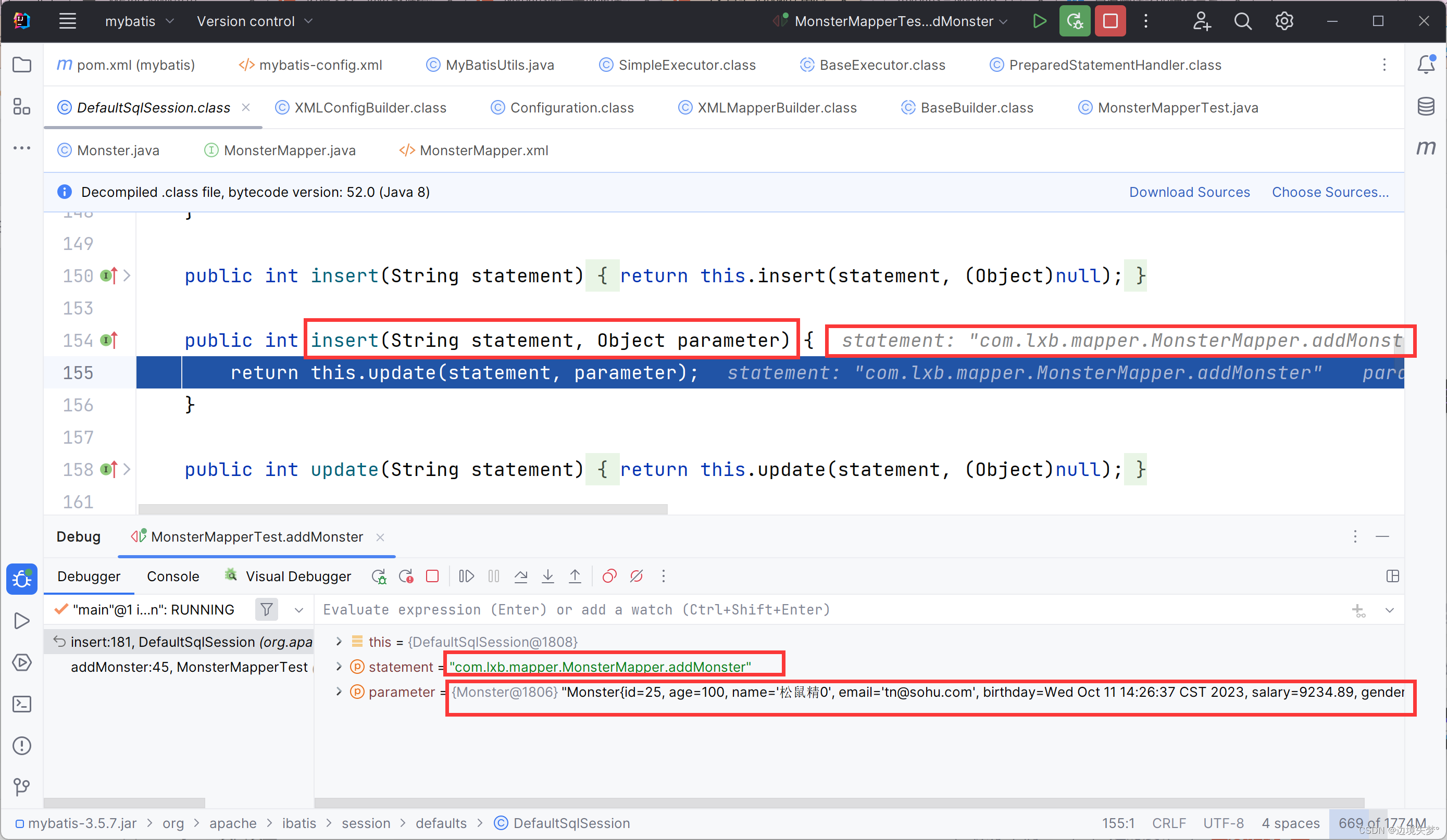Click the Resume Program icon
Screen dimensions: 1447x840
coord(466,576)
